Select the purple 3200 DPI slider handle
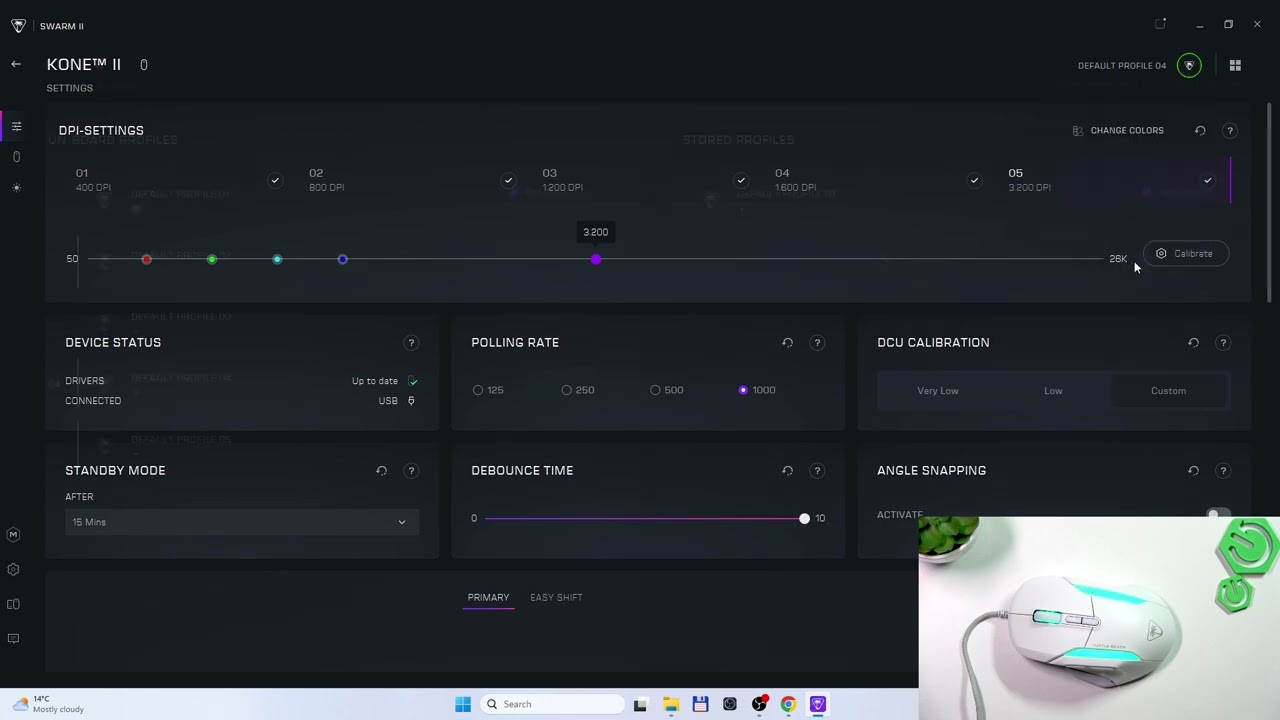This screenshot has height=720, width=1280. pyautogui.click(x=596, y=259)
